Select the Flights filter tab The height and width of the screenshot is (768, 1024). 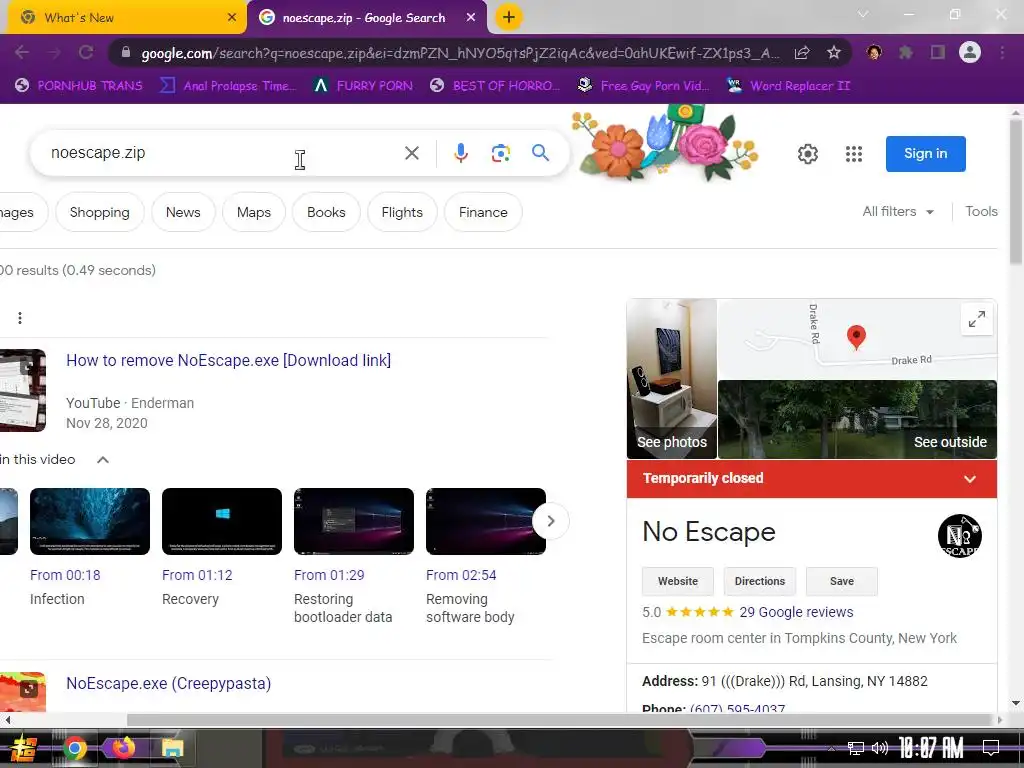pos(402,212)
